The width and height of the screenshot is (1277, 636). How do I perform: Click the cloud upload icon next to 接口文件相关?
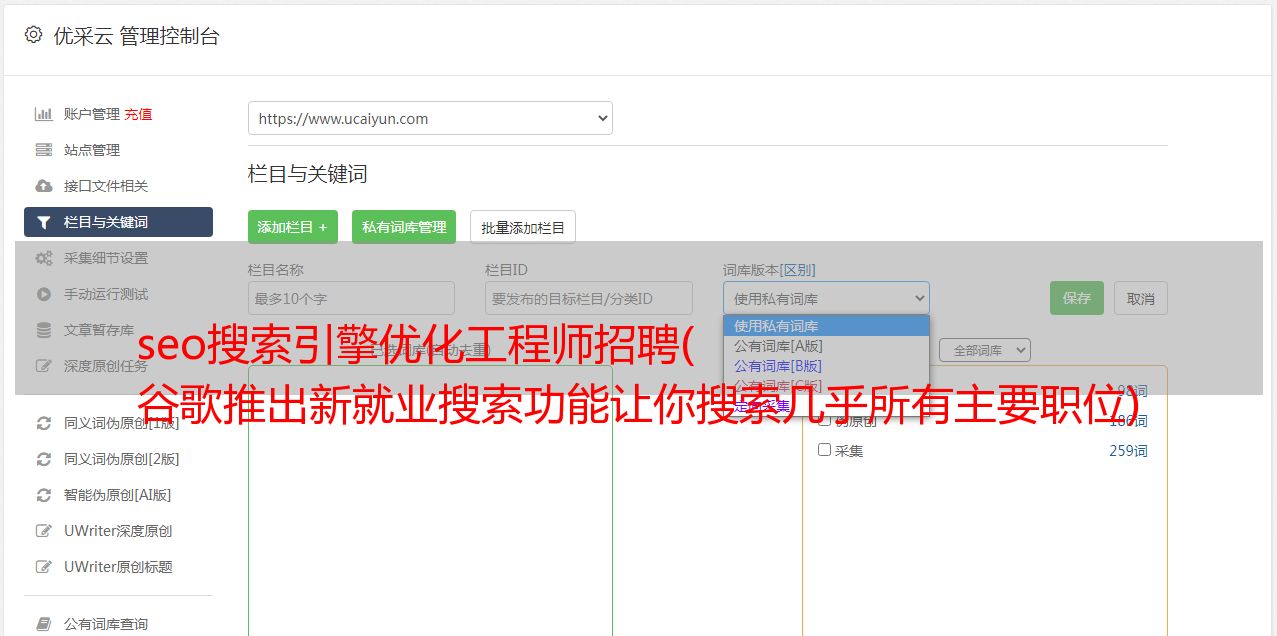coord(44,186)
